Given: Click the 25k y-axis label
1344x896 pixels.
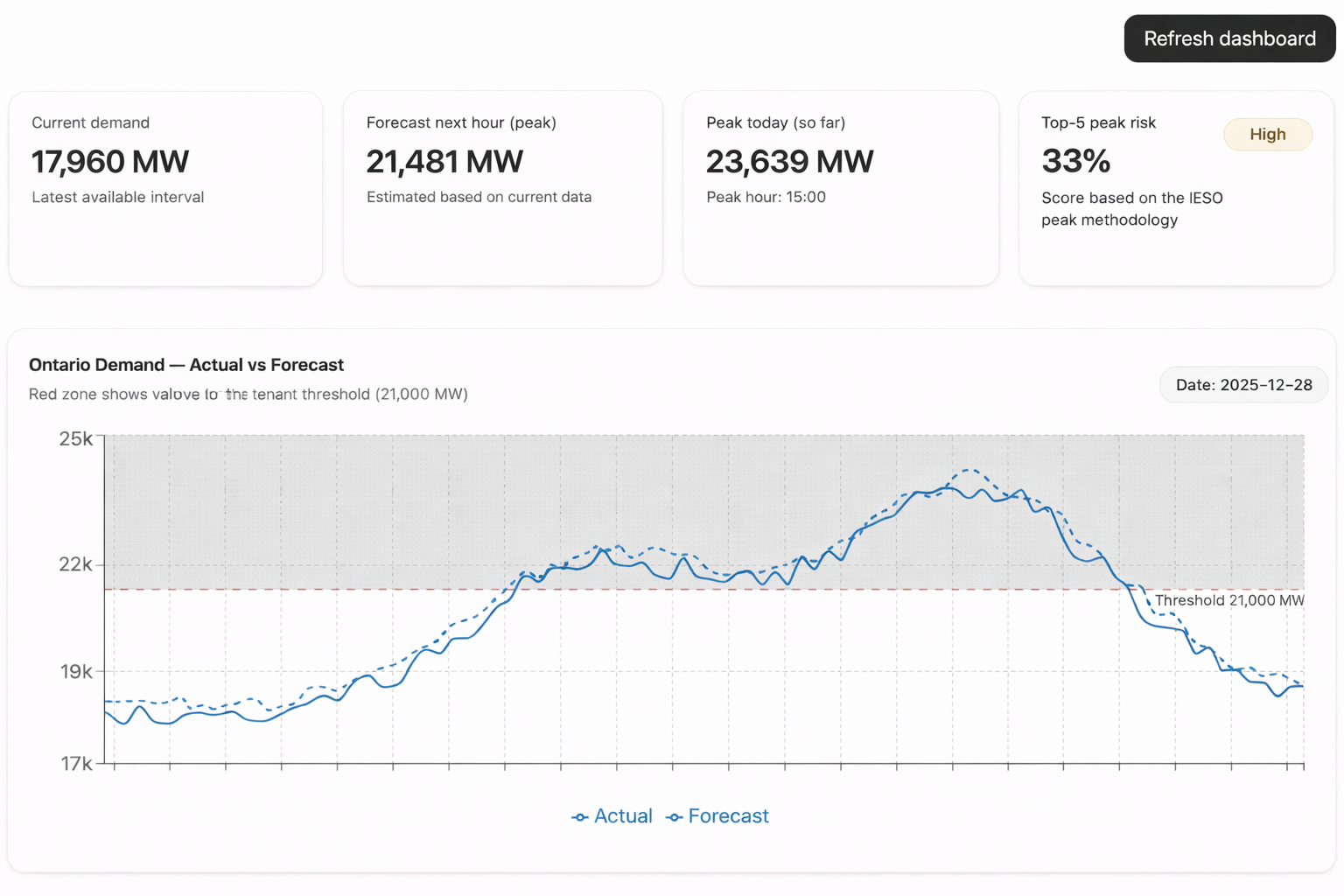Looking at the screenshot, I should pyautogui.click(x=77, y=439).
